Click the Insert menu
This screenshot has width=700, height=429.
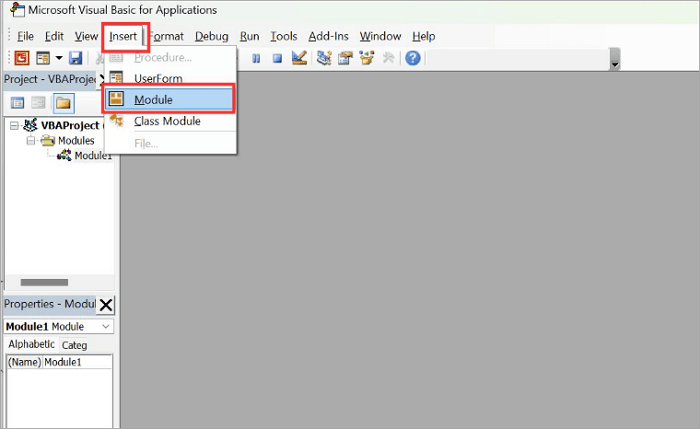[123, 36]
